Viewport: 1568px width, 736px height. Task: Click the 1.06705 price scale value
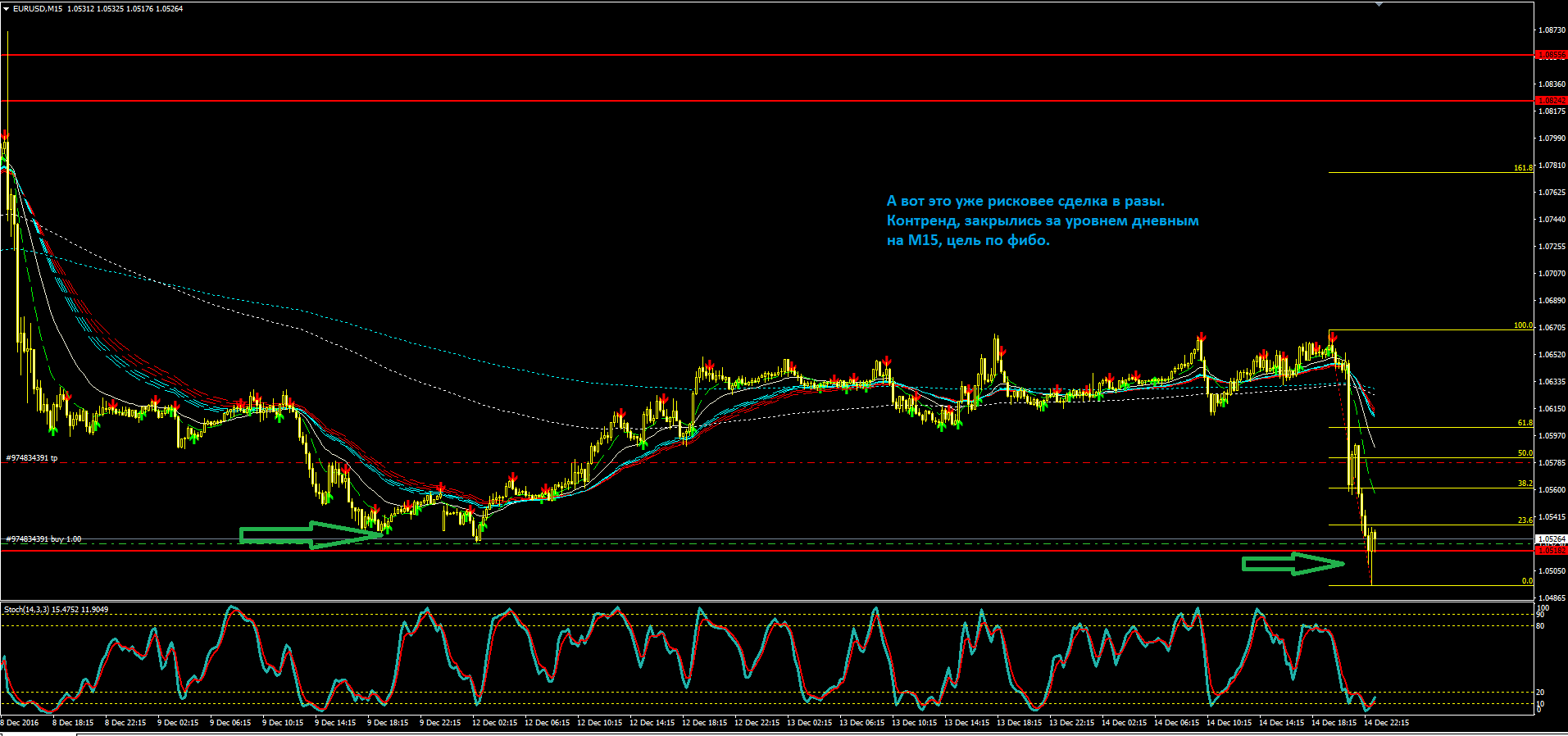tap(1552, 327)
